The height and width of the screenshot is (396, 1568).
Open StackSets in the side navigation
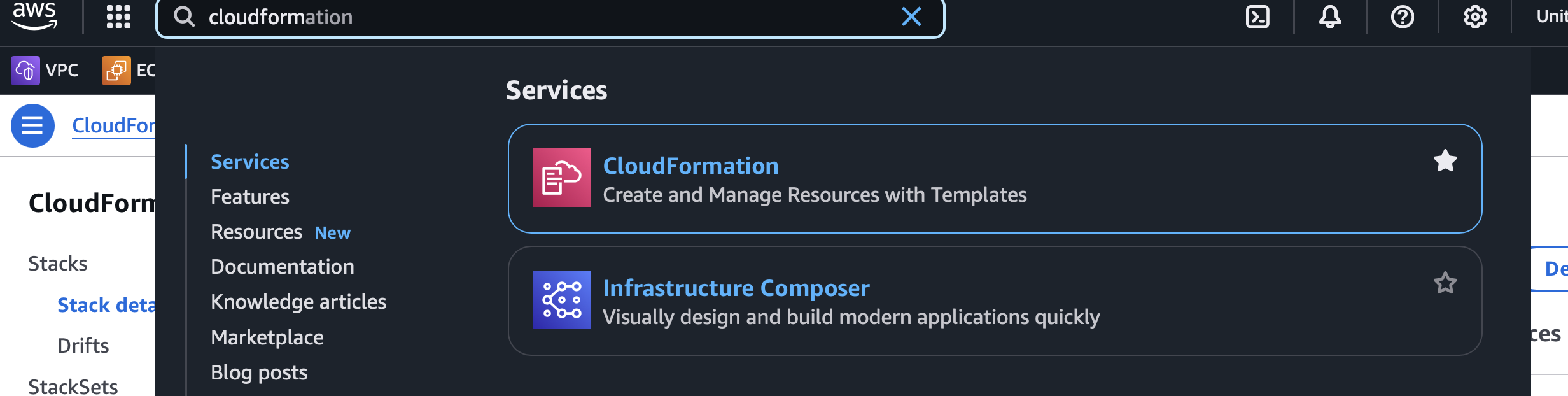(x=73, y=386)
